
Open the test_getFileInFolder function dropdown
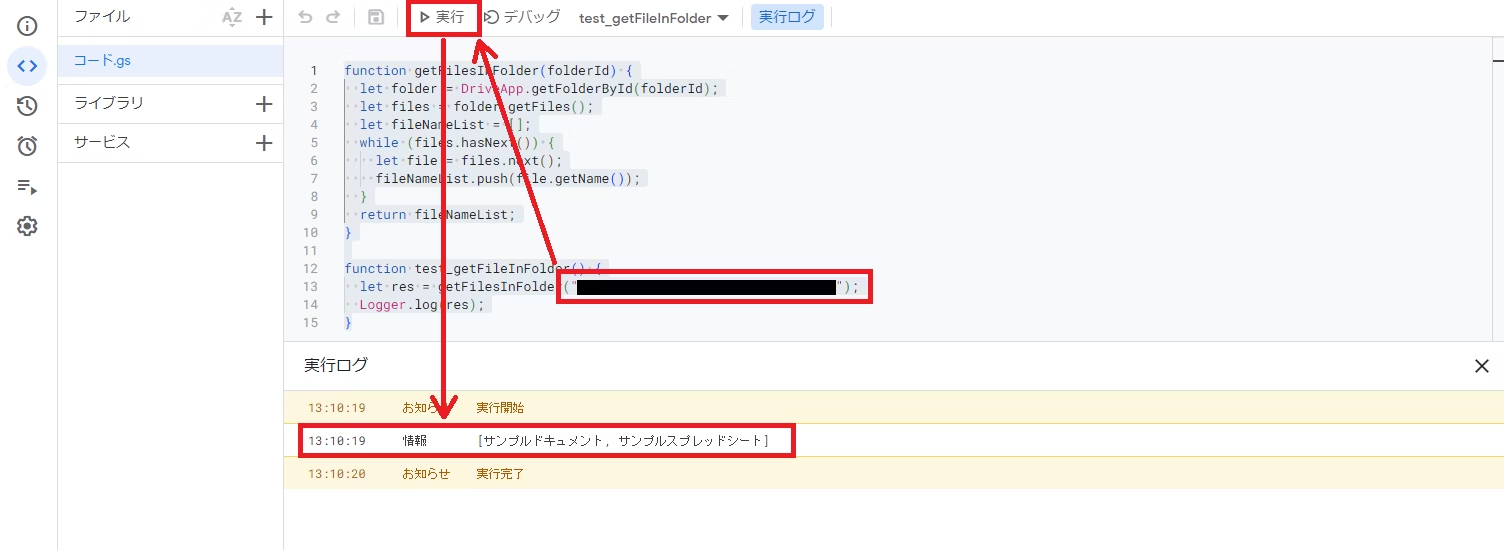(654, 18)
